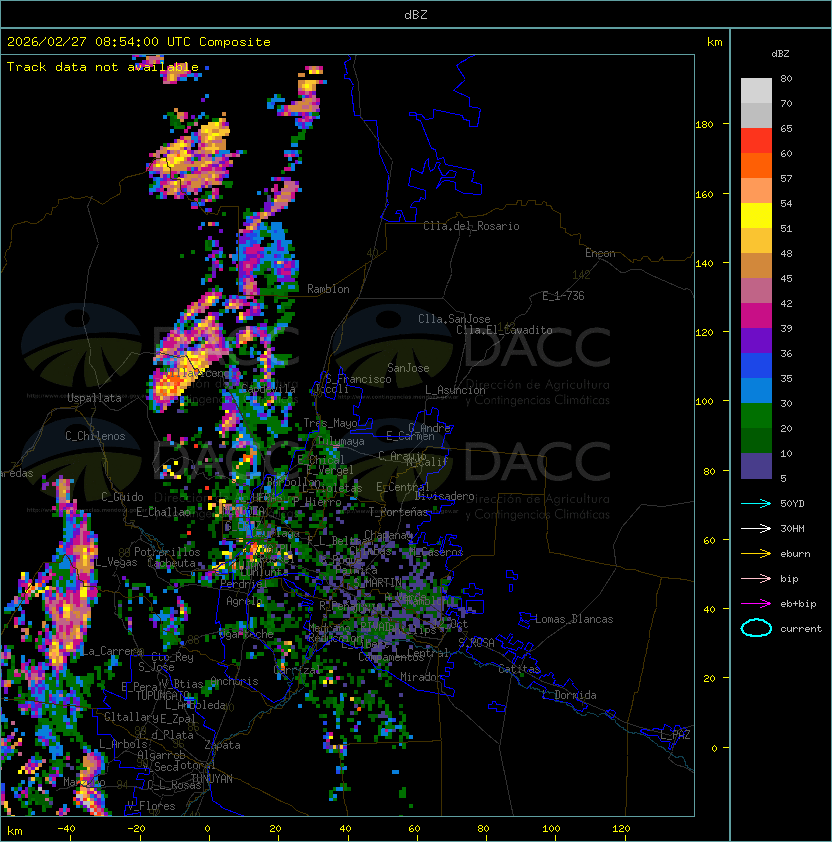Screen dimensions: 832x842
Task: Select the red legend swatch near 65
Action: click(756, 141)
